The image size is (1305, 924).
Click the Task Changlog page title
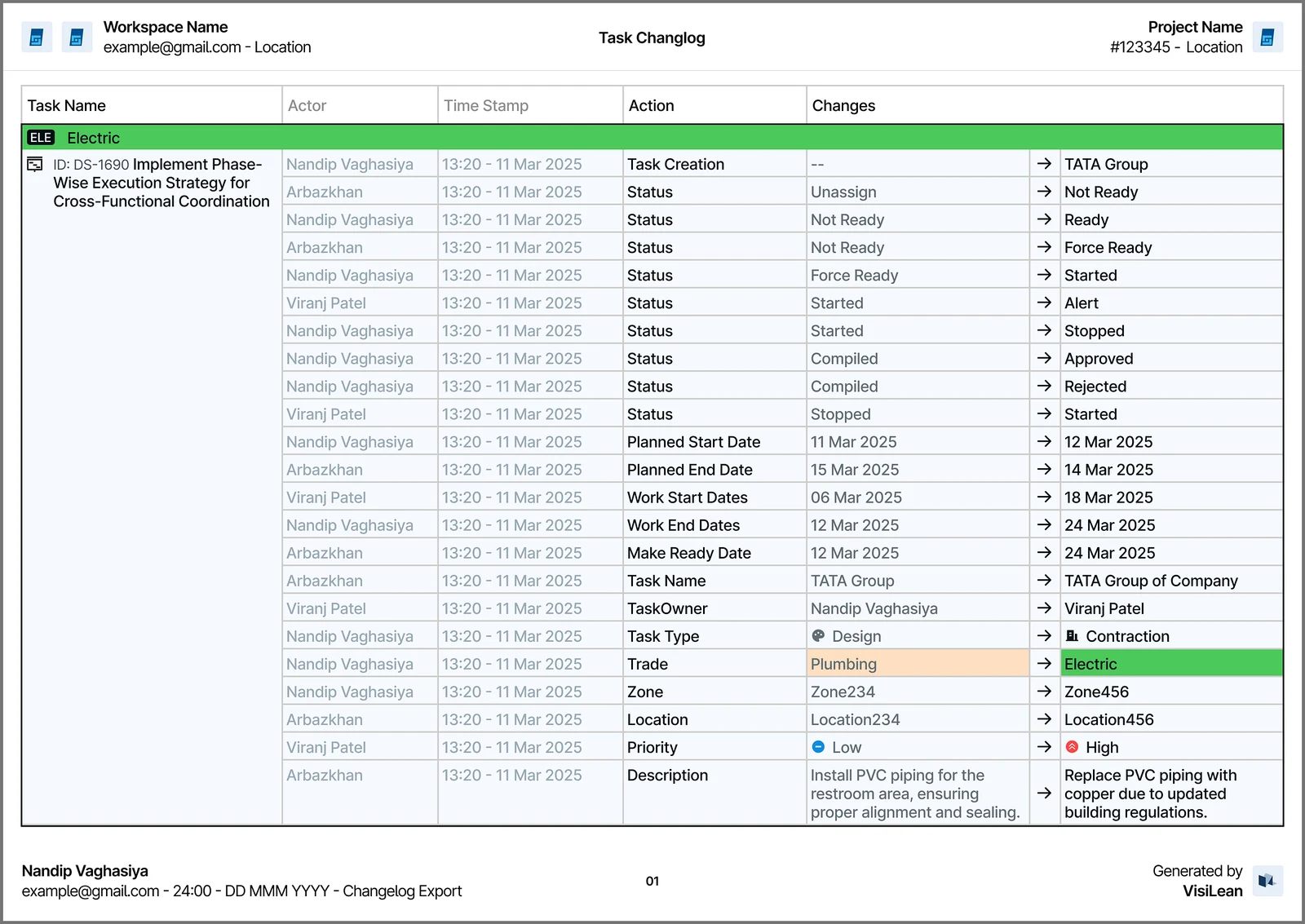pyautogui.click(x=652, y=38)
